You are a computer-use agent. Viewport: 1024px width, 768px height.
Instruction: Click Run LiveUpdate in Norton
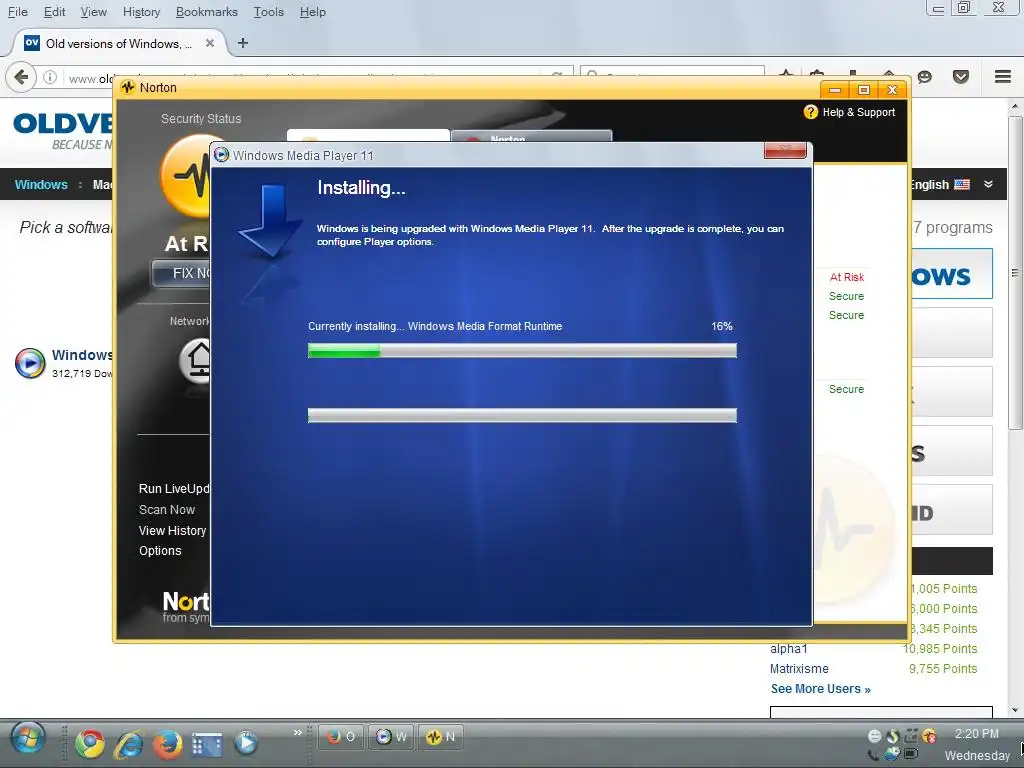pyautogui.click(x=174, y=488)
